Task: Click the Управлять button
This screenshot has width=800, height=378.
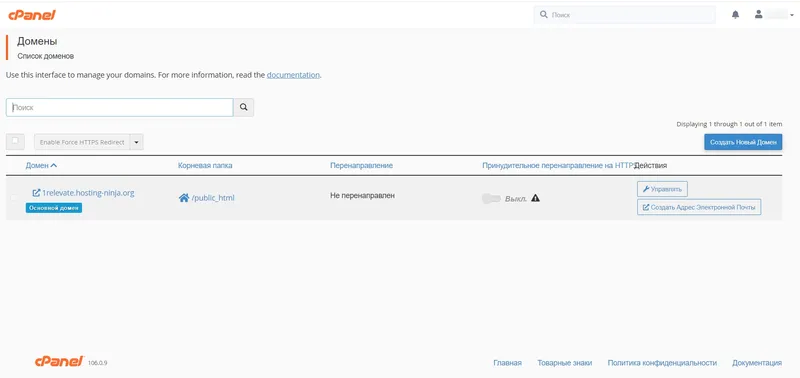Action: (x=662, y=189)
